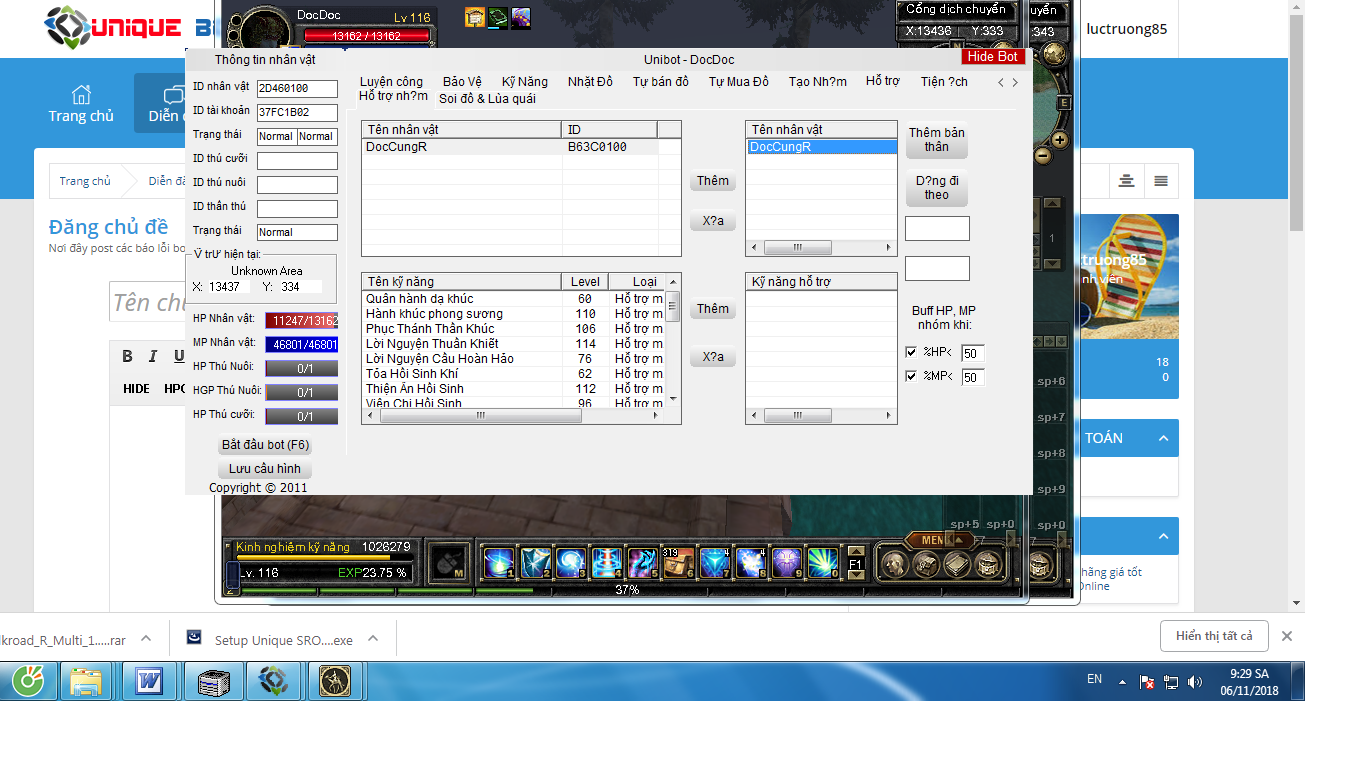The width and height of the screenshot is (1366, 768).
Task: Open Microsoft Word from the taskbar
Action: pos(149,682)
